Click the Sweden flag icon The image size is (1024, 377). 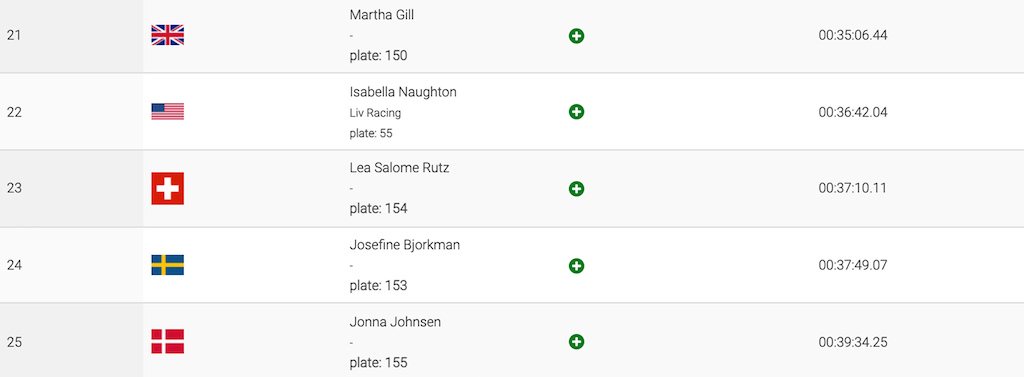pos(168,265)
